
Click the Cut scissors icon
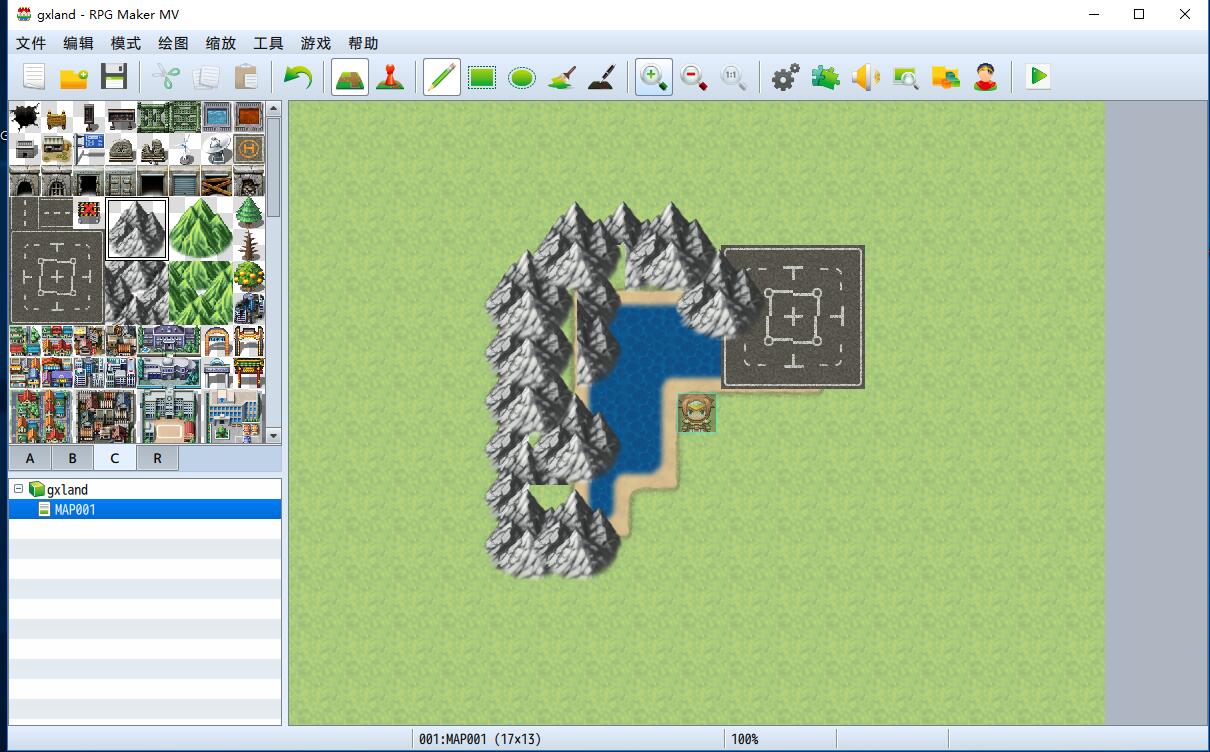(167, 77)
